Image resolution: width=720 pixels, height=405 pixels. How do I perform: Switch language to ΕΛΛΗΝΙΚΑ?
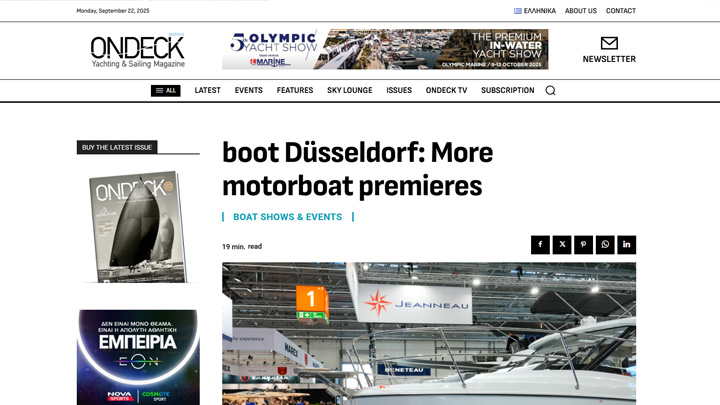pos(535,11)
